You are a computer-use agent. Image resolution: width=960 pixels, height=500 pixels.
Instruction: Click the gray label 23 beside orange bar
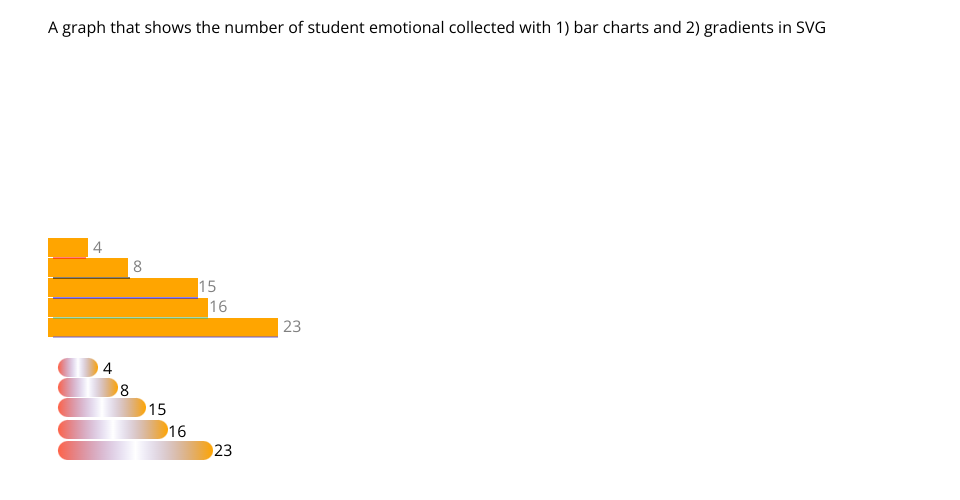292,327
